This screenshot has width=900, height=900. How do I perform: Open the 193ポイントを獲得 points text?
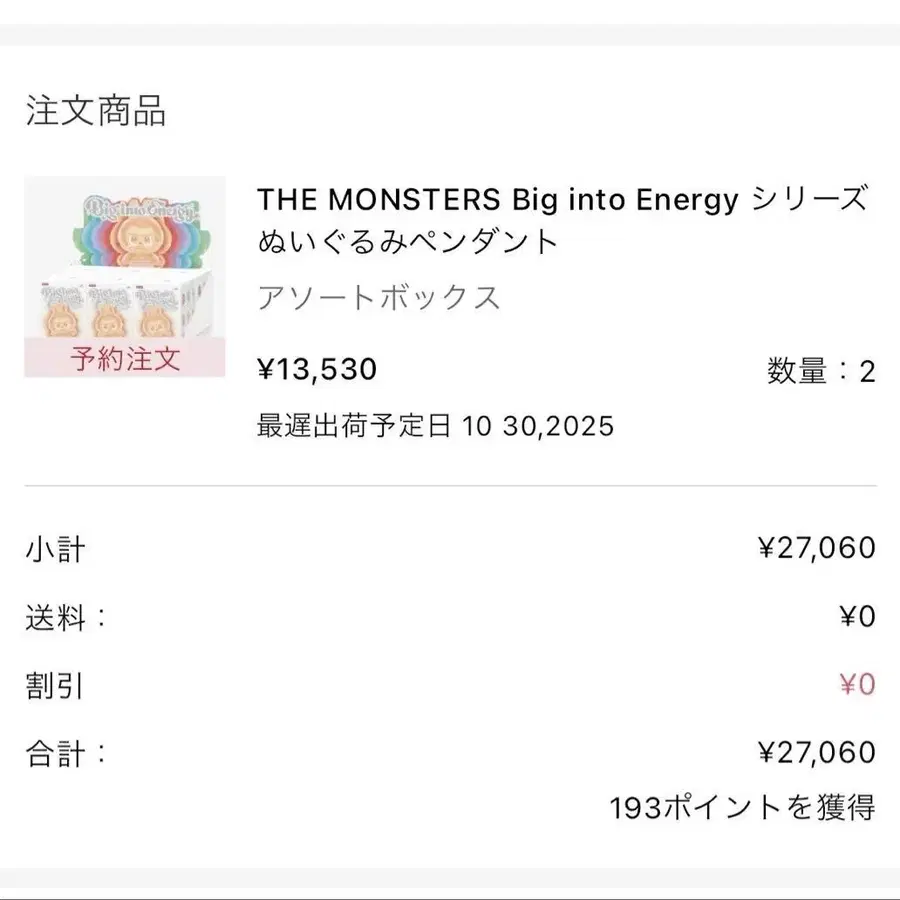(742, 807)
